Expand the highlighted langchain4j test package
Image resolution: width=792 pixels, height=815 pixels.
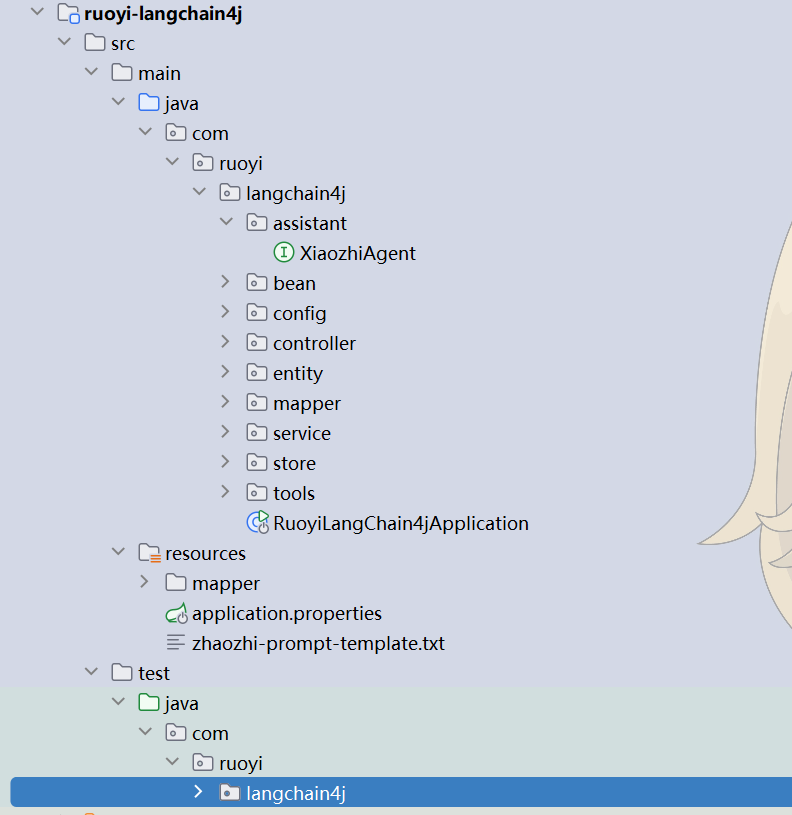click(x=199, y=792)
